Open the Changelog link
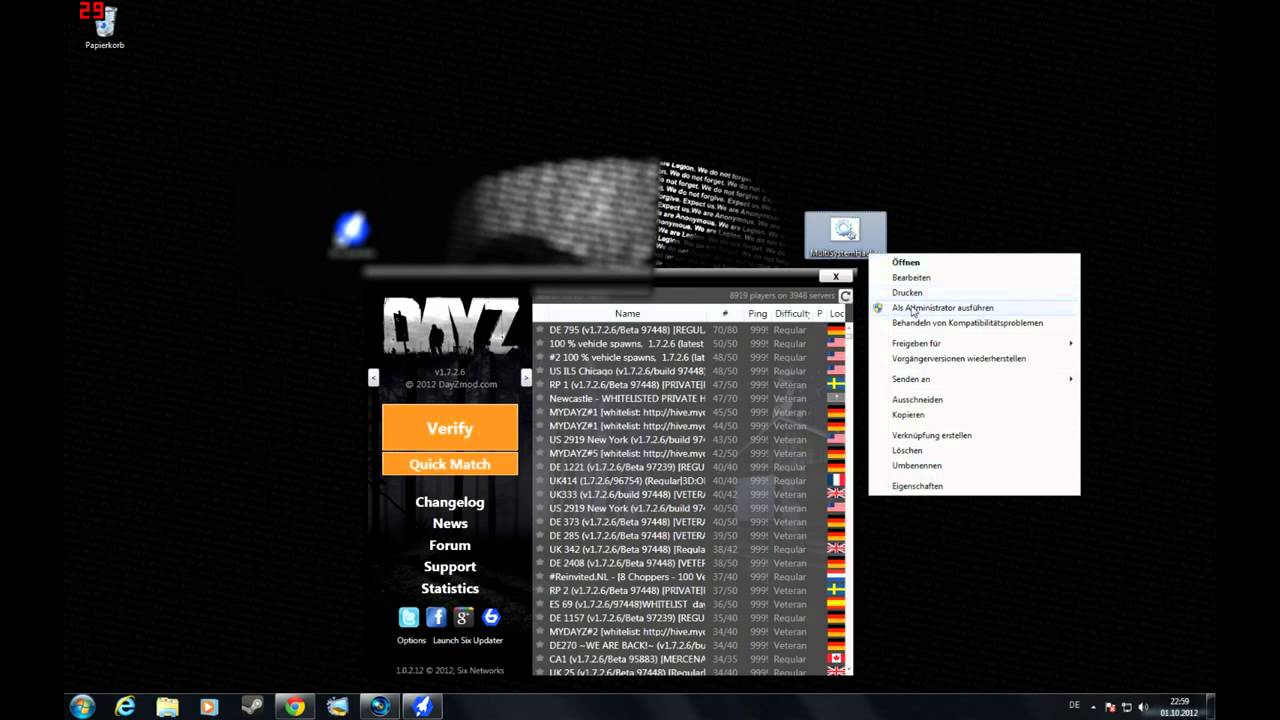Viewport: 1280px width, 720px height. pos(450,502)
